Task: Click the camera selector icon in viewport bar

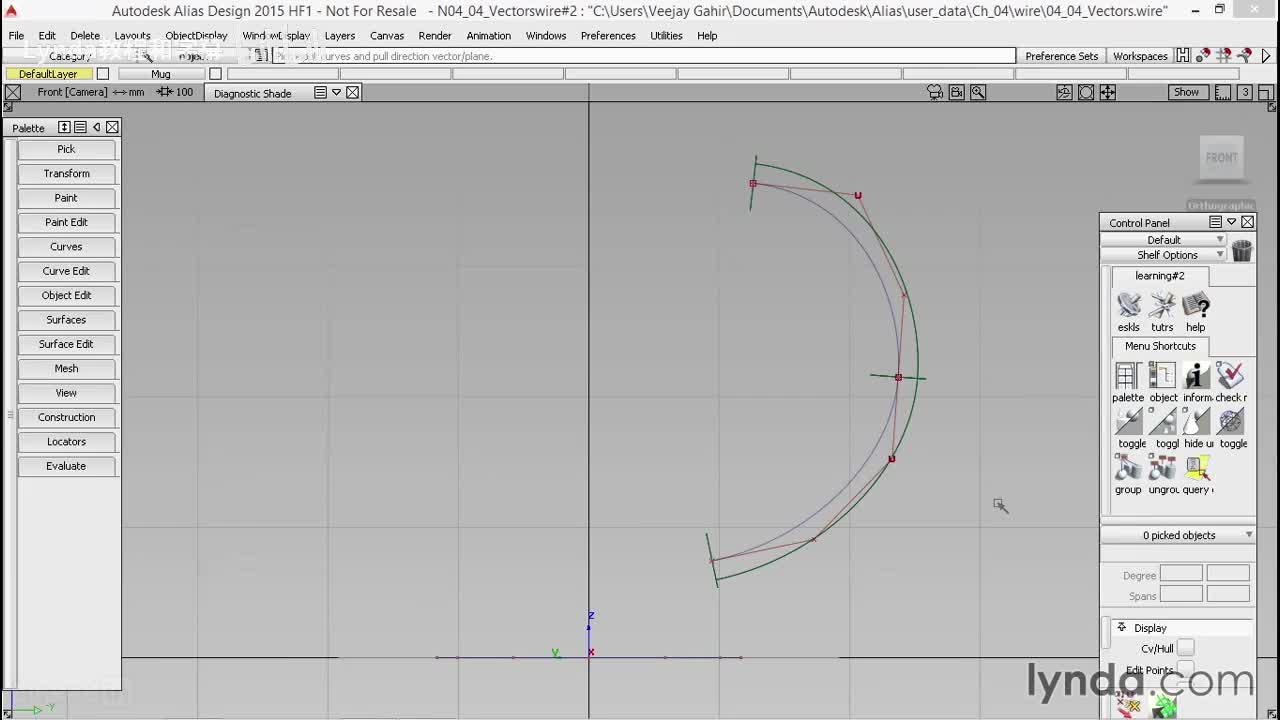Action: click(935, 92)
